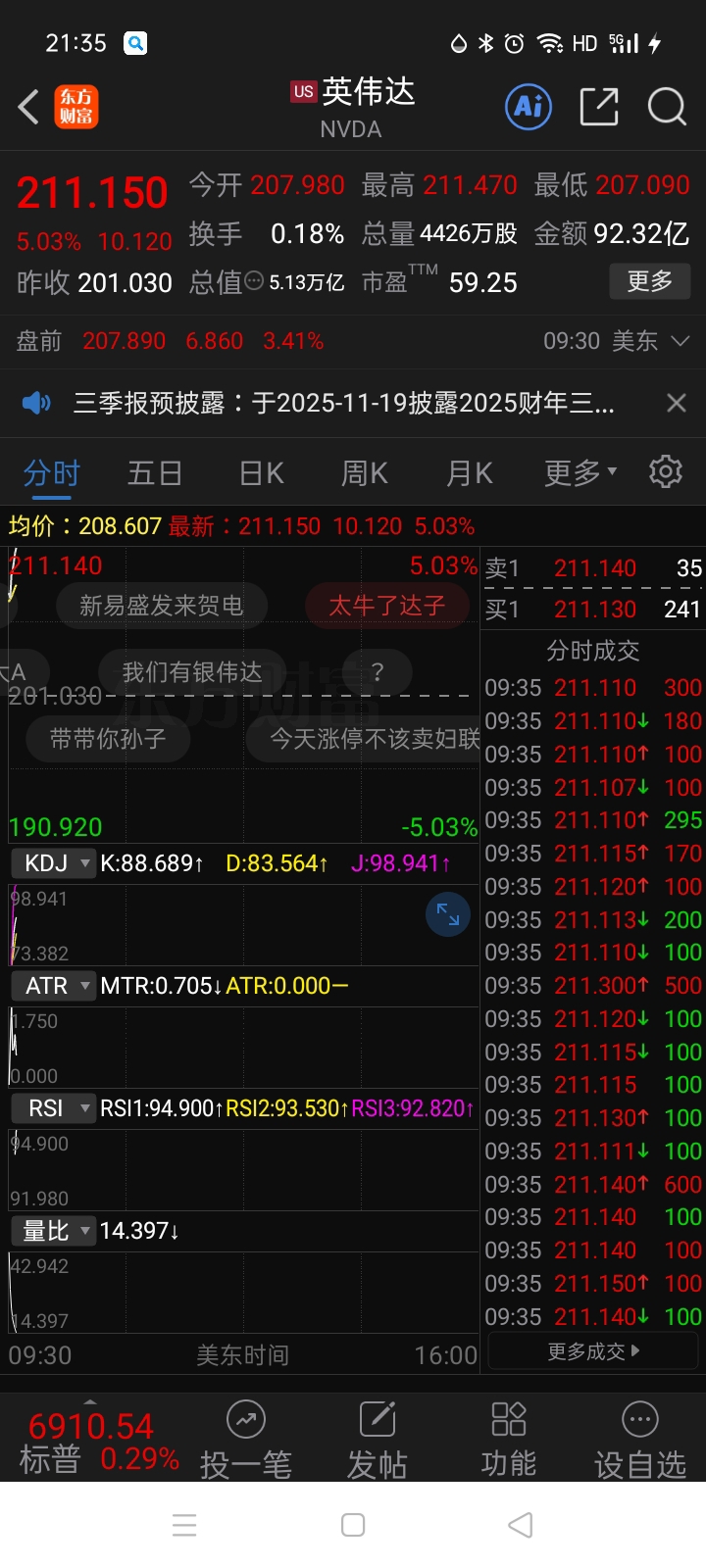Open chart settings gear icon
This screenshot has height=1568, width=706.
(666, 471)
